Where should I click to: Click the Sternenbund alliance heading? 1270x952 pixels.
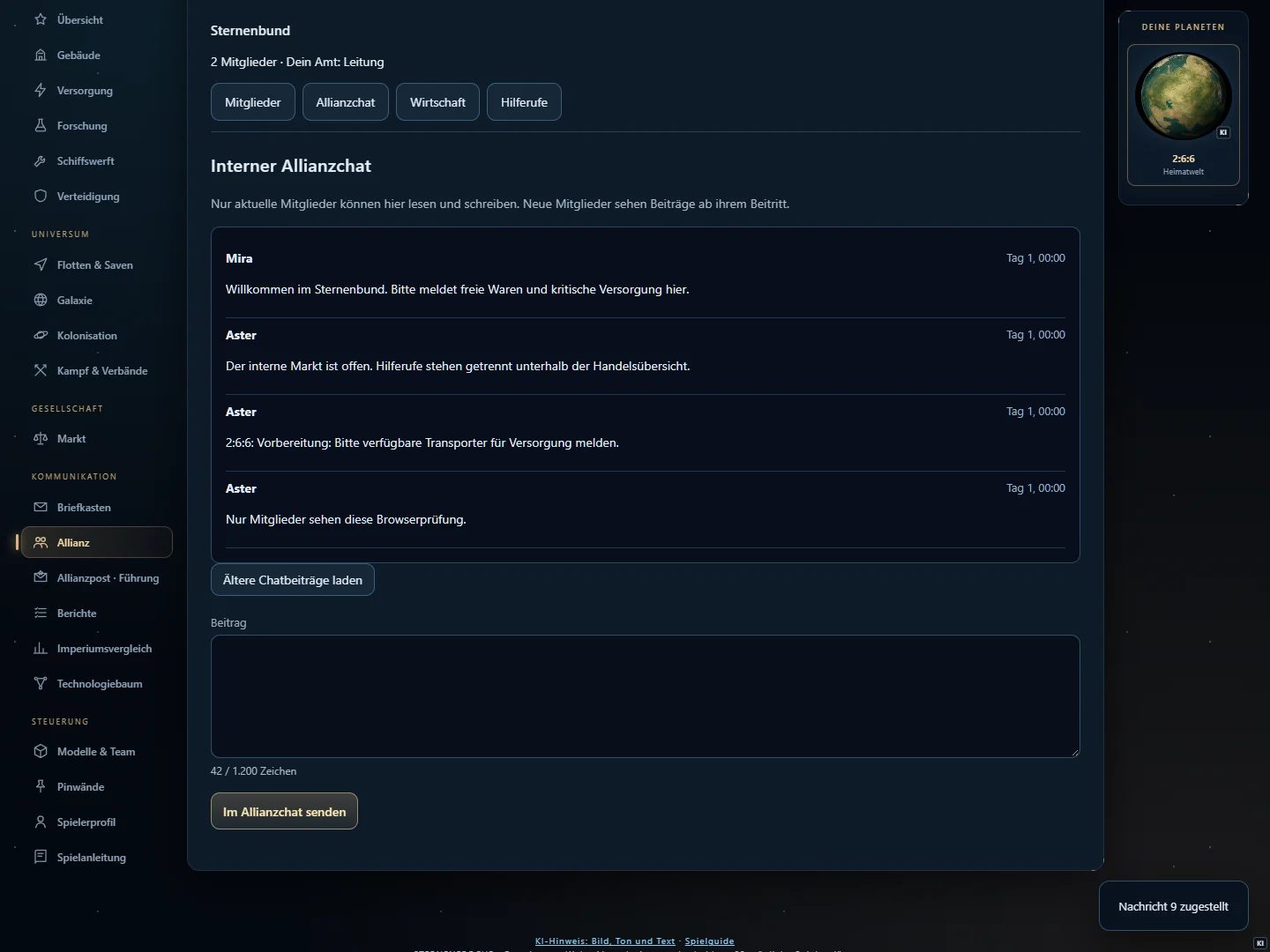click(x=250, y=30)
